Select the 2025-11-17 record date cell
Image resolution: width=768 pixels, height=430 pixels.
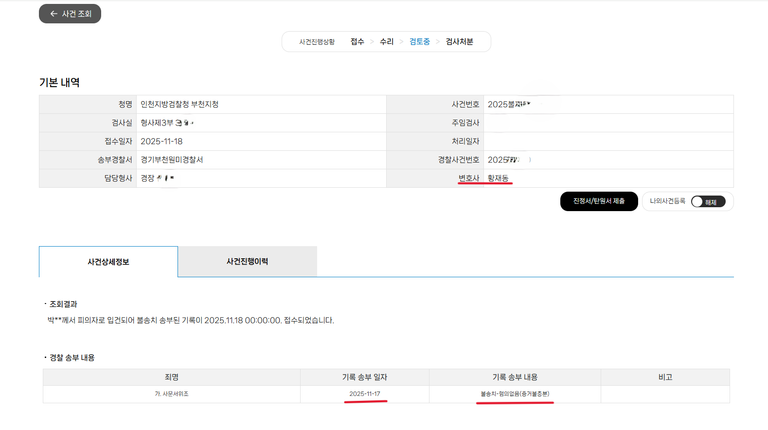[x=364, y=394]
